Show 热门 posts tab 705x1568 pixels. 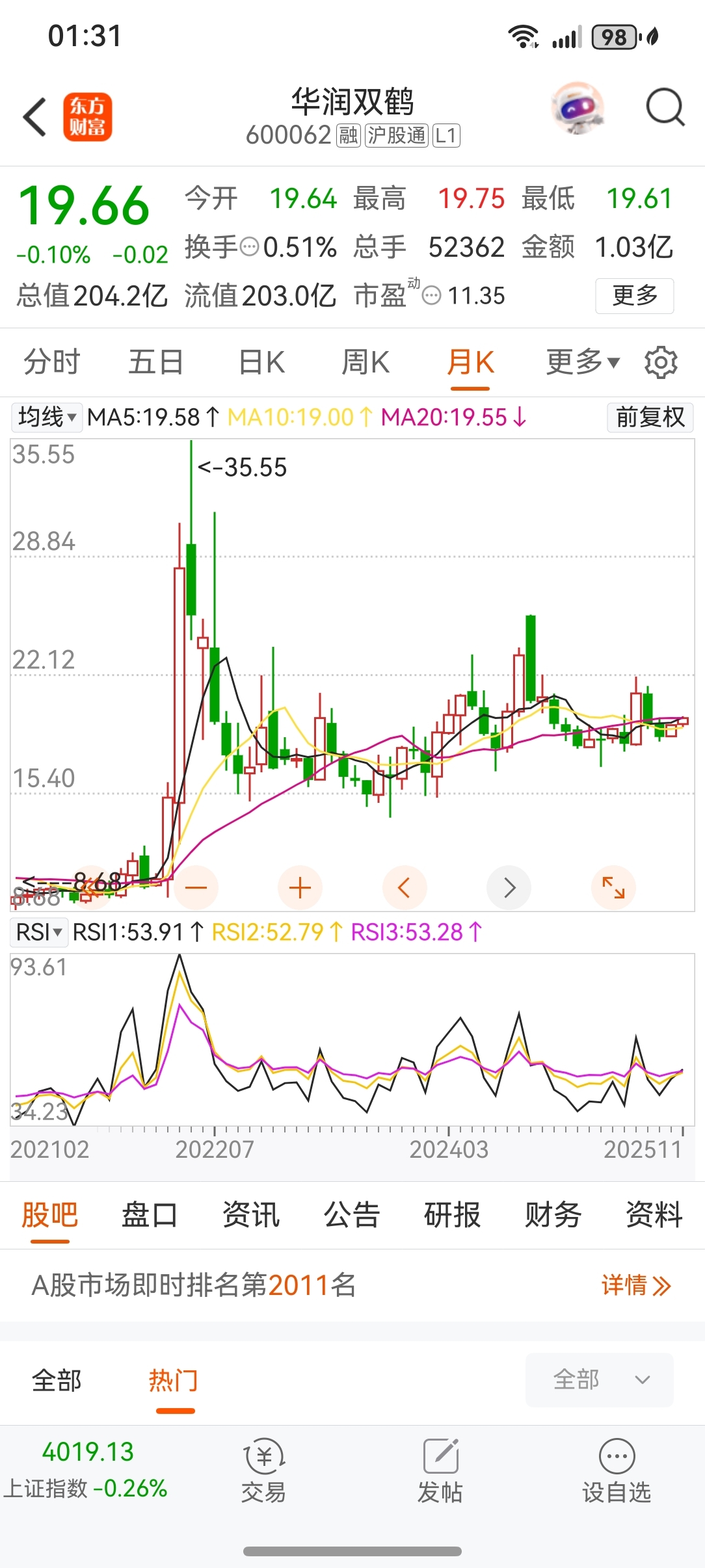point(174,1380)
